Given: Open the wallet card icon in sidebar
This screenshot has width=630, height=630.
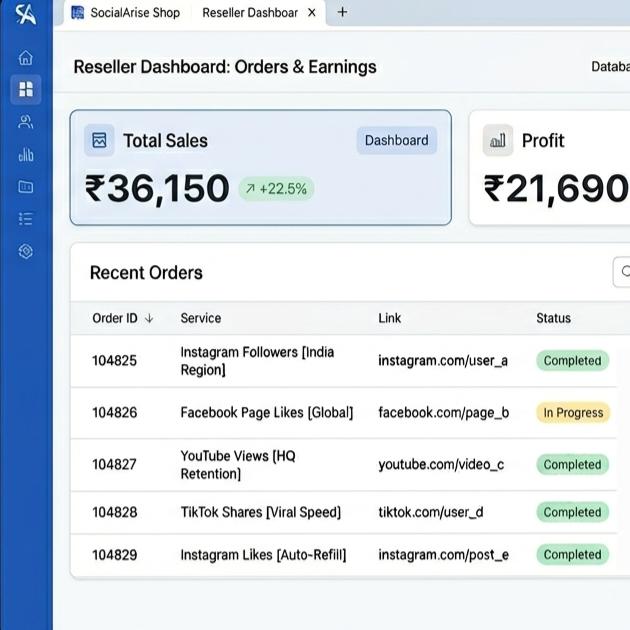Looking at the screenshot, I should pyautogui.click(x=26, y=187).
